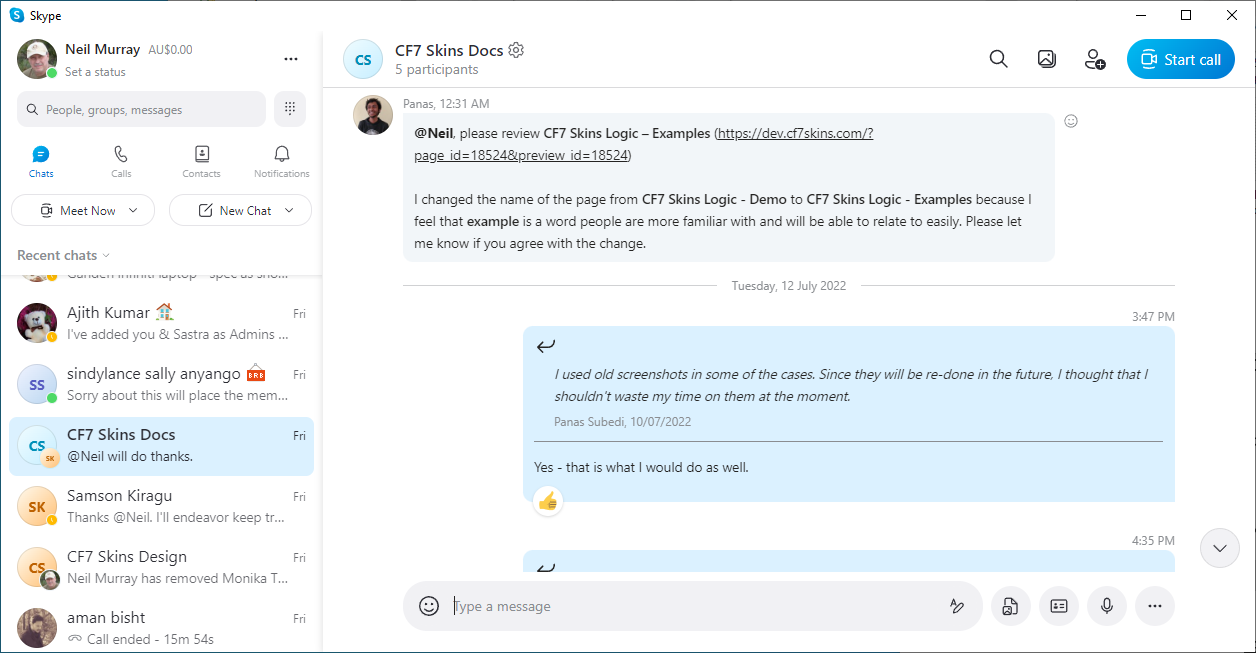Jump to latest messages with the down chevron

tap(1219, 548)
